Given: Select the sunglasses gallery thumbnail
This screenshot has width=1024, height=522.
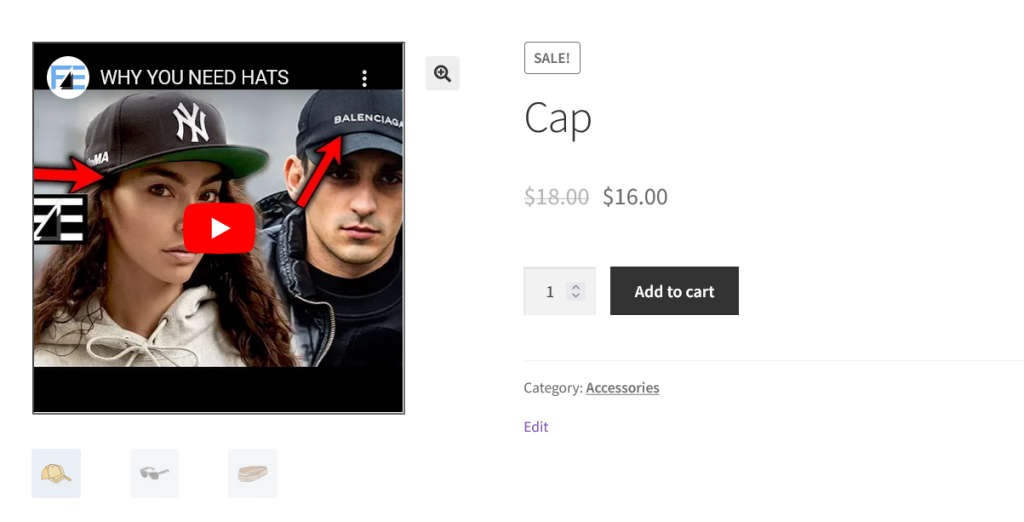Looking at the screenshot, I should coord(154,473).
